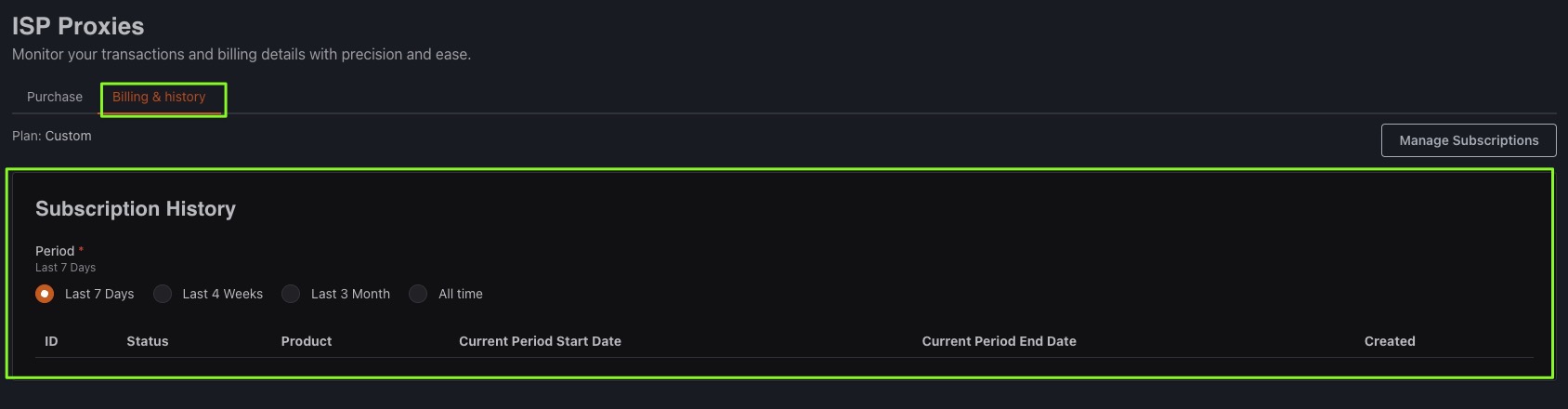Click the Product column header
The image size is (1568, 409).
[x=307, y=341]
